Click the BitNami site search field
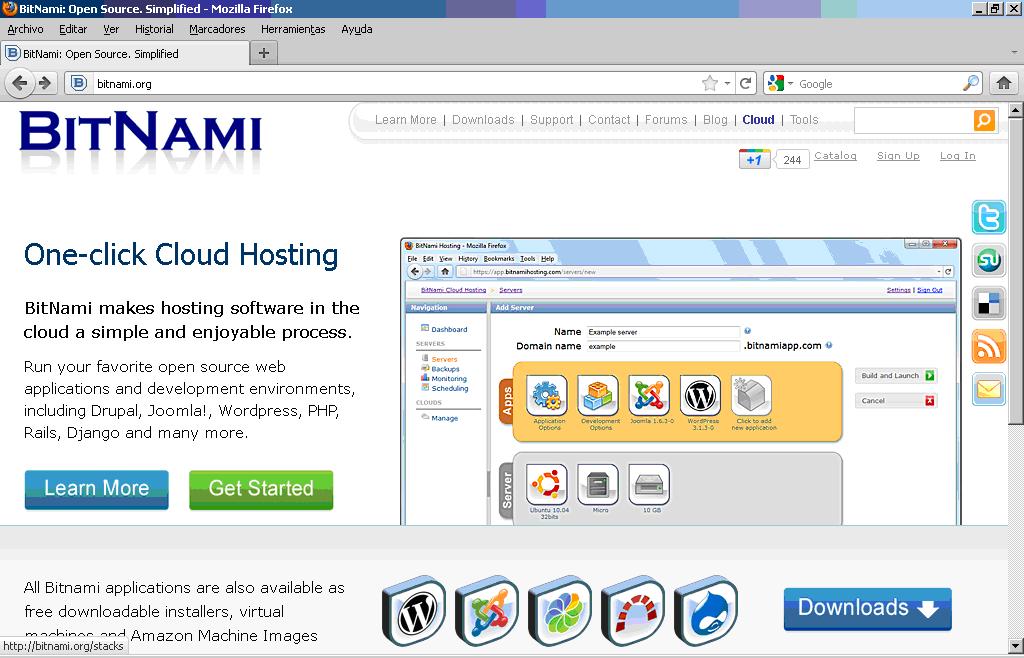The width and height of the screenshot is (1024, 658). 915,120
